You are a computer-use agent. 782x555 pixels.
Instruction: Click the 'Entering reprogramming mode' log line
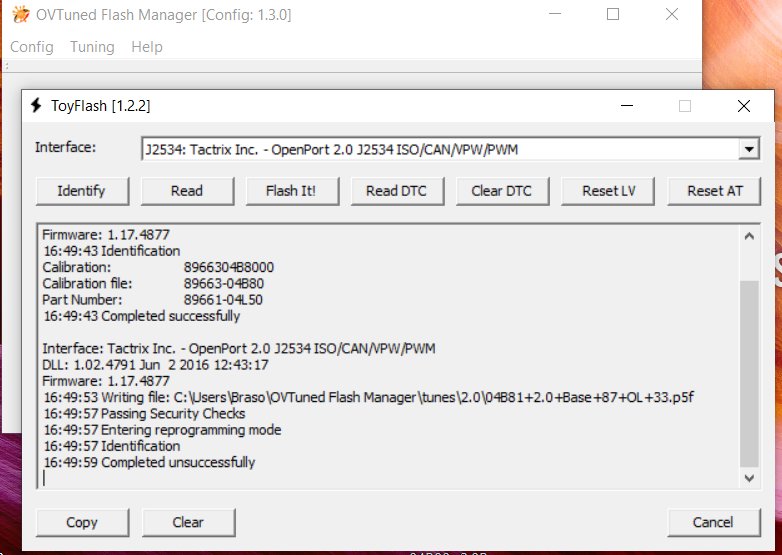click(x=163, y=430)
